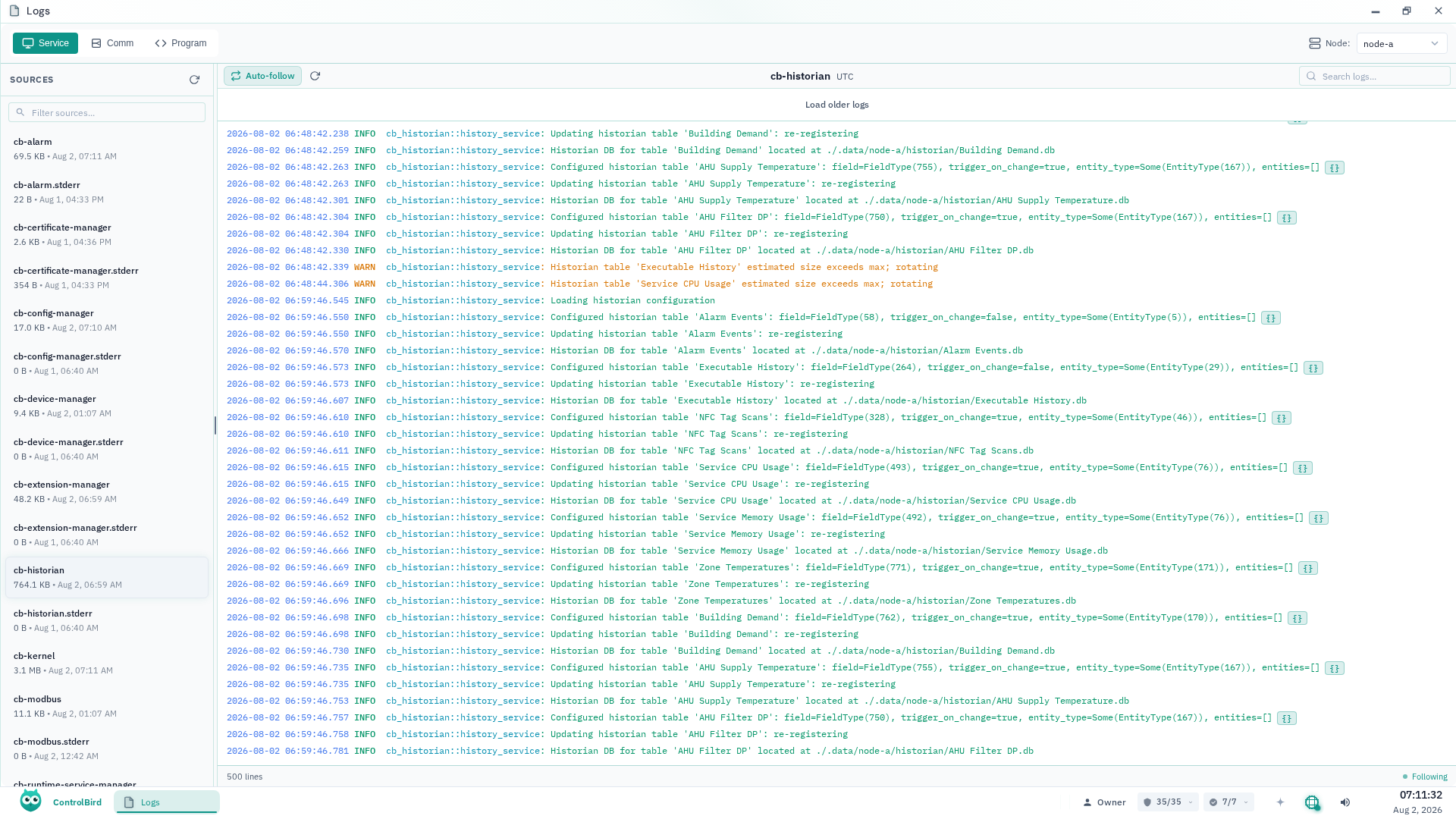Click the speaker volume icon
The height and width of the screenshot is (819, 1456).
[x=1345, y=802]
